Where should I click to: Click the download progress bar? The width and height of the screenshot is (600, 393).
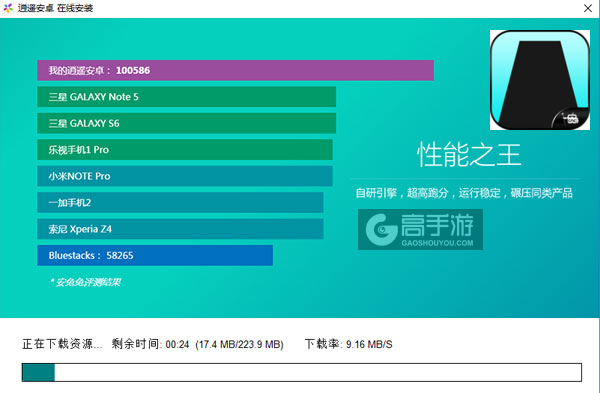(302, 372)
